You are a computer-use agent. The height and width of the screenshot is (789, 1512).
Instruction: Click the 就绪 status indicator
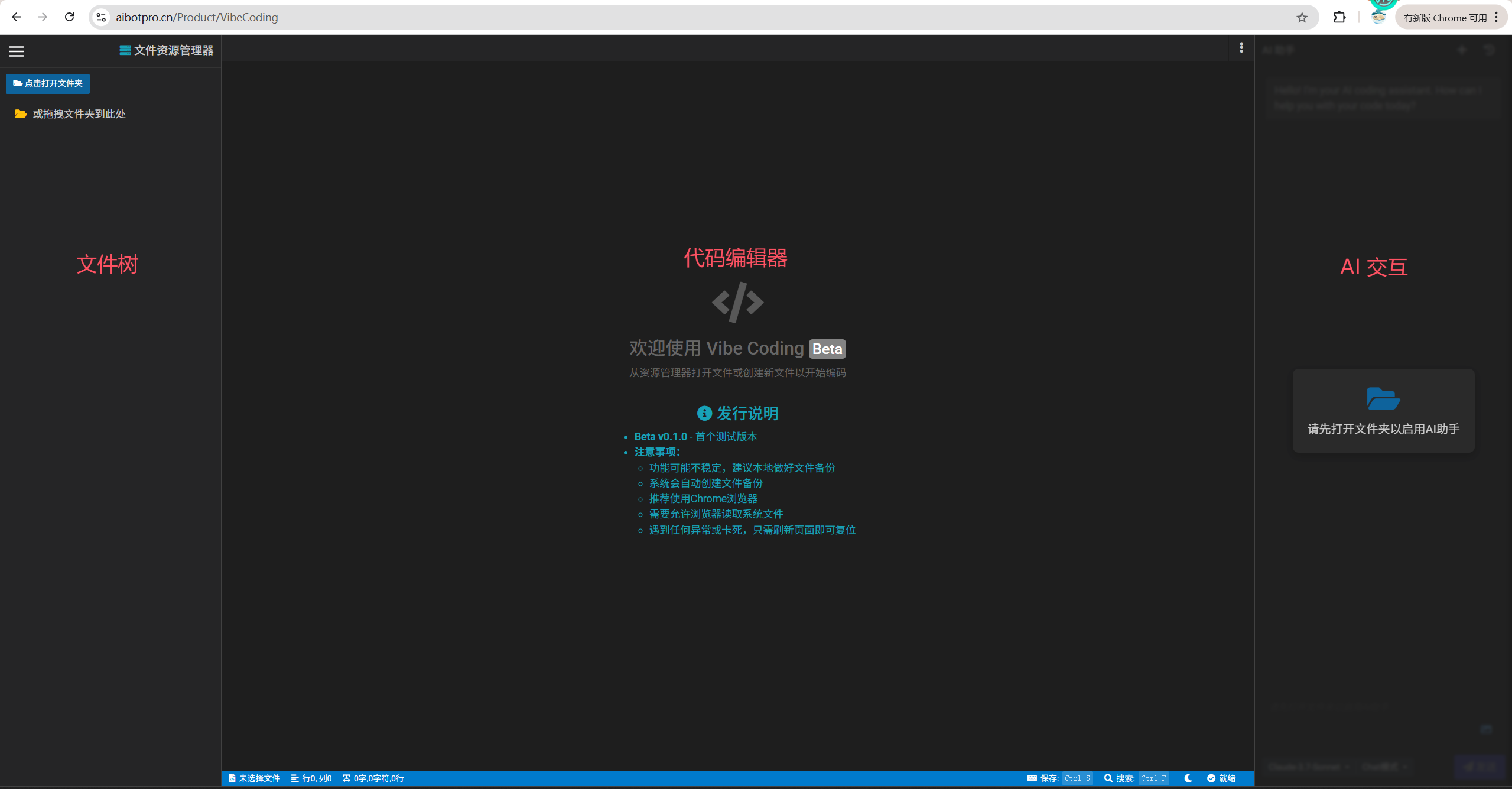pos(1221,778)
